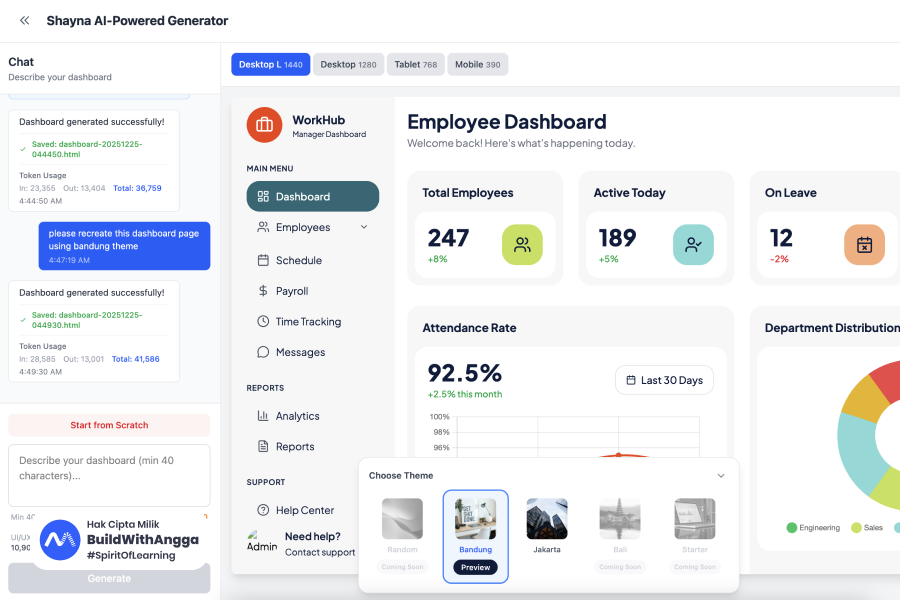900x600 pixels.
Task: Preview the Bandung theme
Action: click(474, 567)
